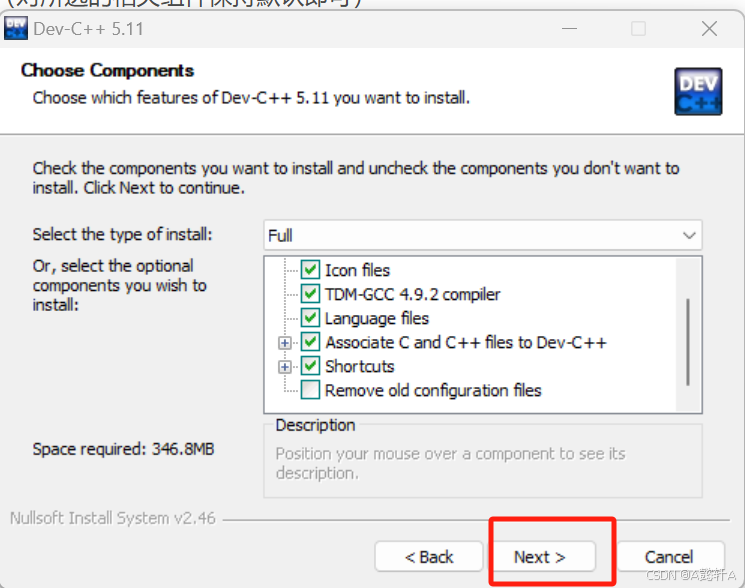Click the DEV C++ logo in header
745x588 pixels.
click(698, 92)
